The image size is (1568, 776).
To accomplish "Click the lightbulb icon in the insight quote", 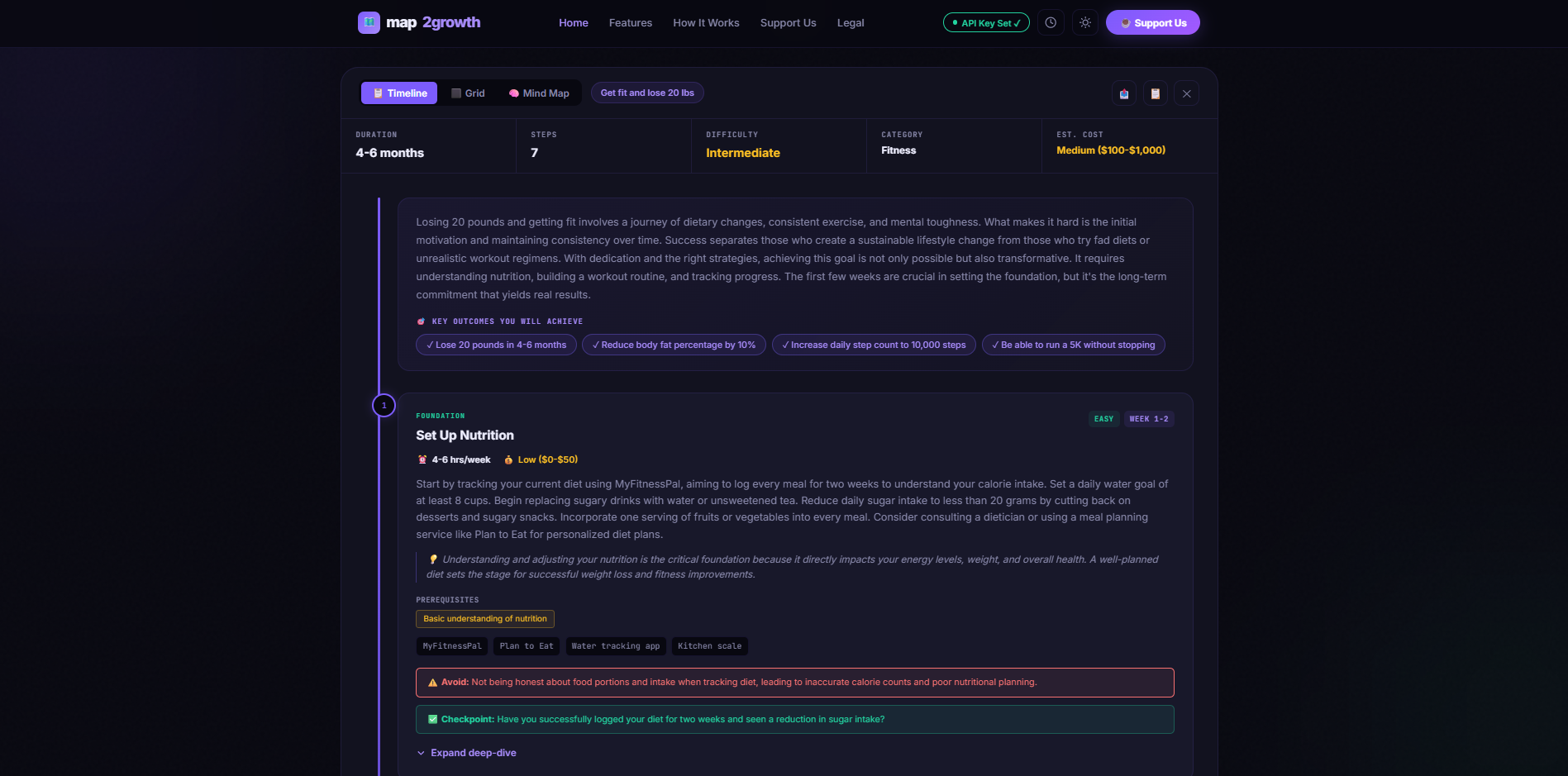I will [x=433, y=559].
